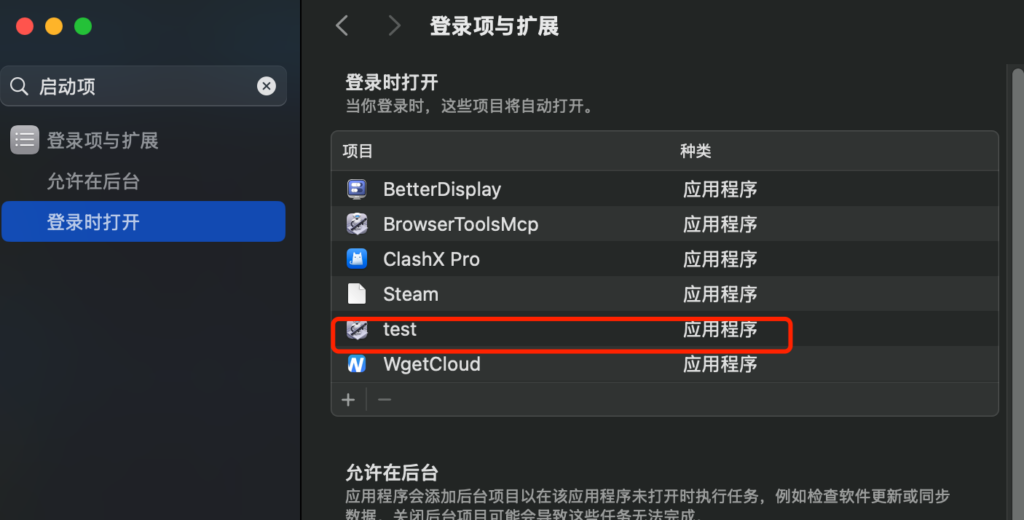Click the 登录项与扩展 sidebar list icon
Image resolution: width=1024 pixels, height=520 pixels.
tap(24, 140)
